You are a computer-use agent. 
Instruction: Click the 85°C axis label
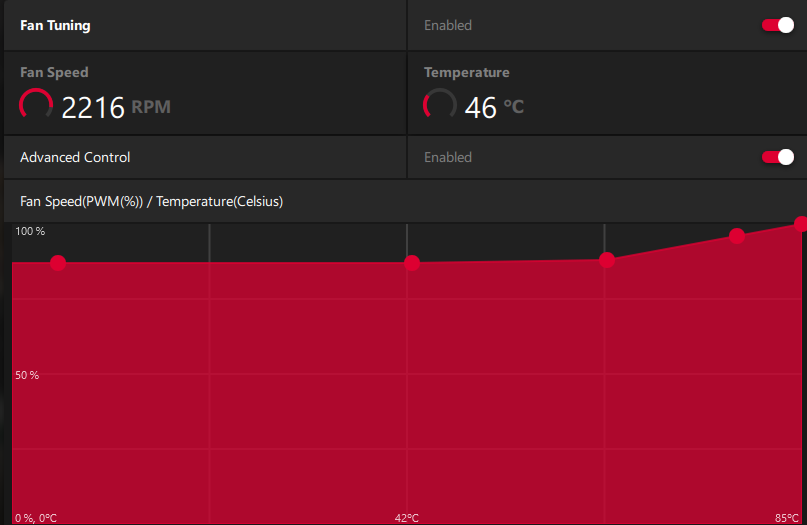[x=786, y=517]
